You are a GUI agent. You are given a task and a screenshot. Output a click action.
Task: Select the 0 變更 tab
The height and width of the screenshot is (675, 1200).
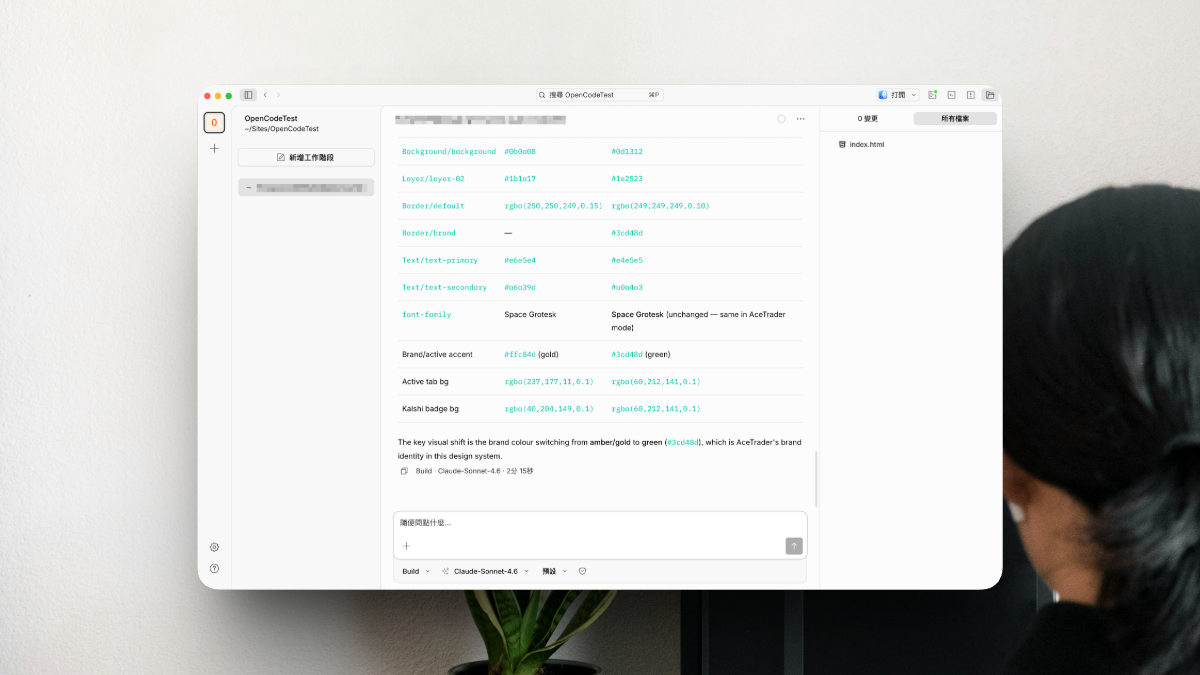866,118
